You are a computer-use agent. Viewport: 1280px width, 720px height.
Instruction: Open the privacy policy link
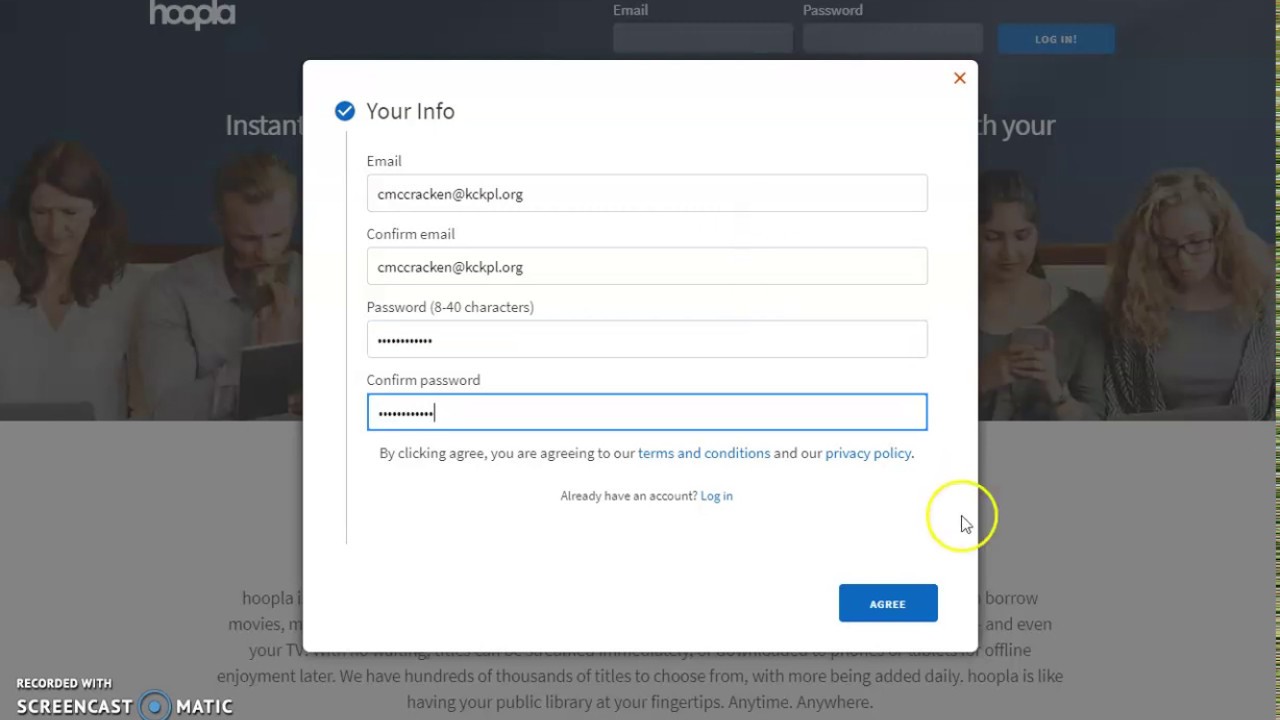pos(868,453)
